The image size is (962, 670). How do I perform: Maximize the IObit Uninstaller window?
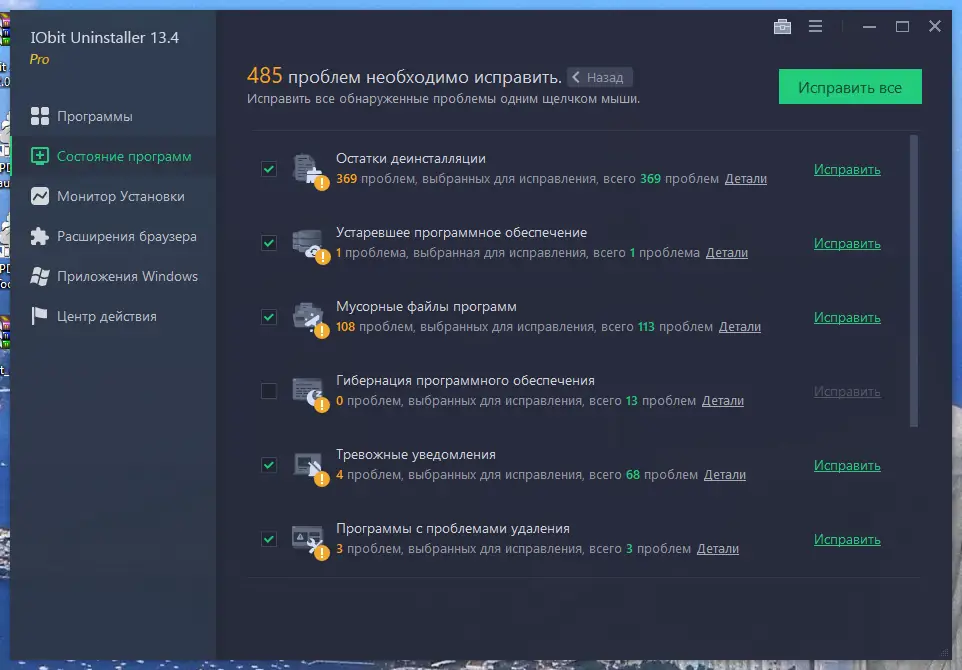(x=902, y=26)
